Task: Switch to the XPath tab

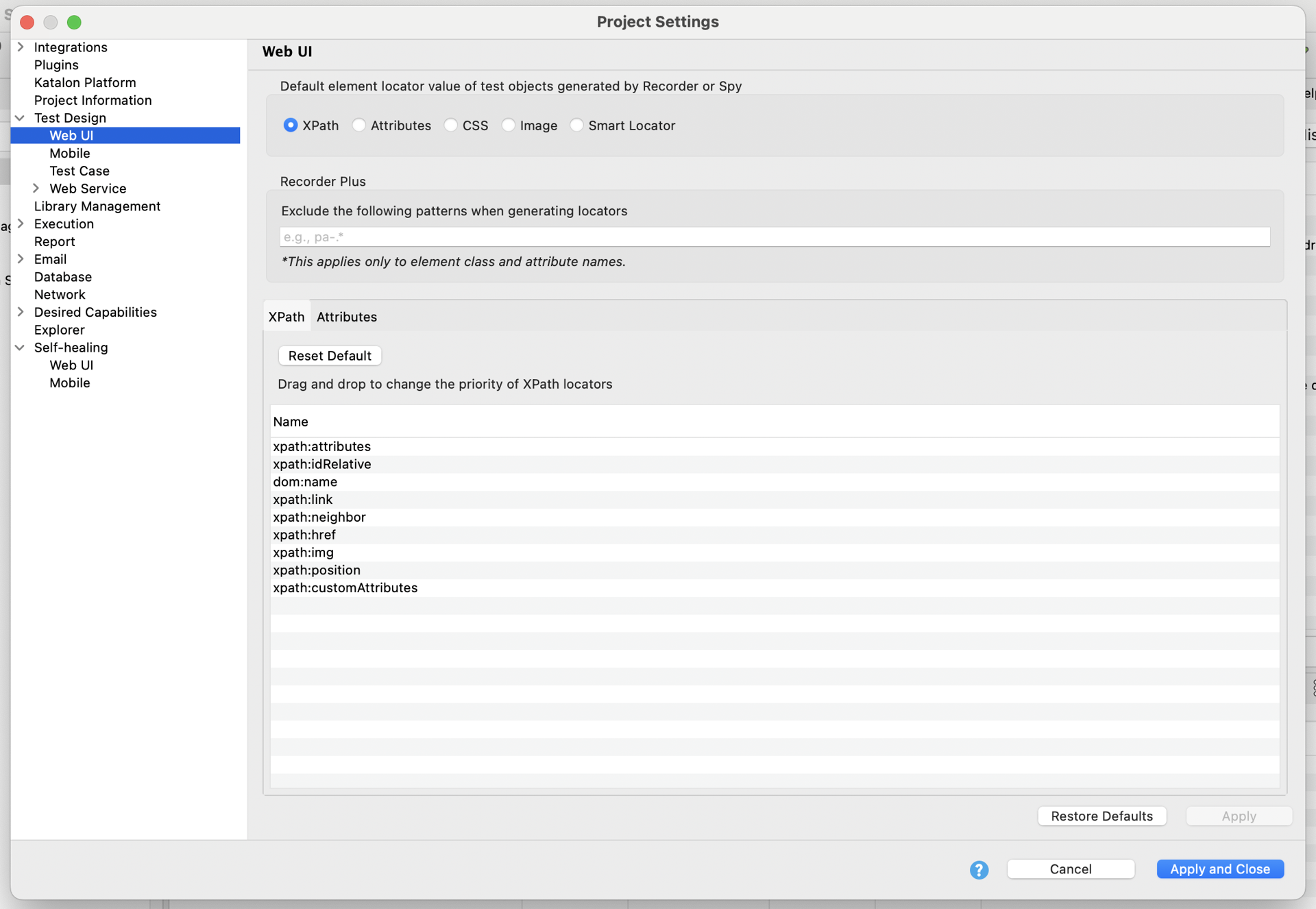Action: [287, 317]
